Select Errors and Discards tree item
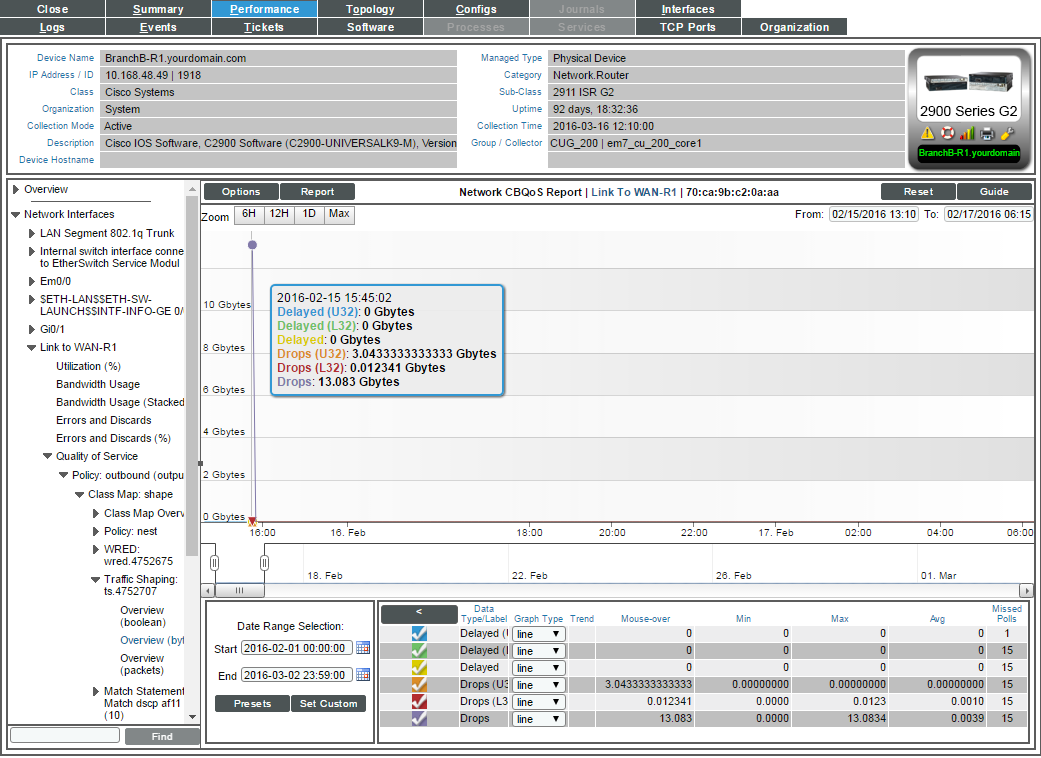 click(x=104, y=421)
